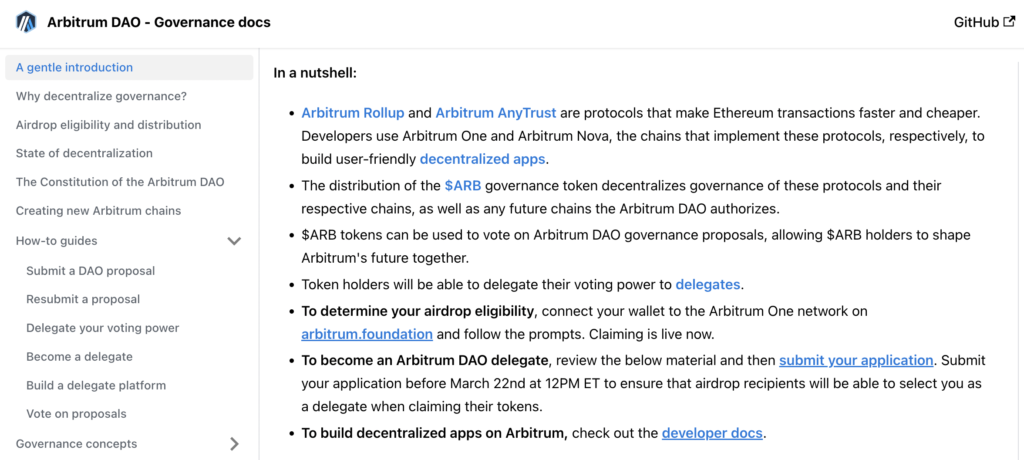
Task: Click the Arbitrum logo icon
Action: click(25, 22)
